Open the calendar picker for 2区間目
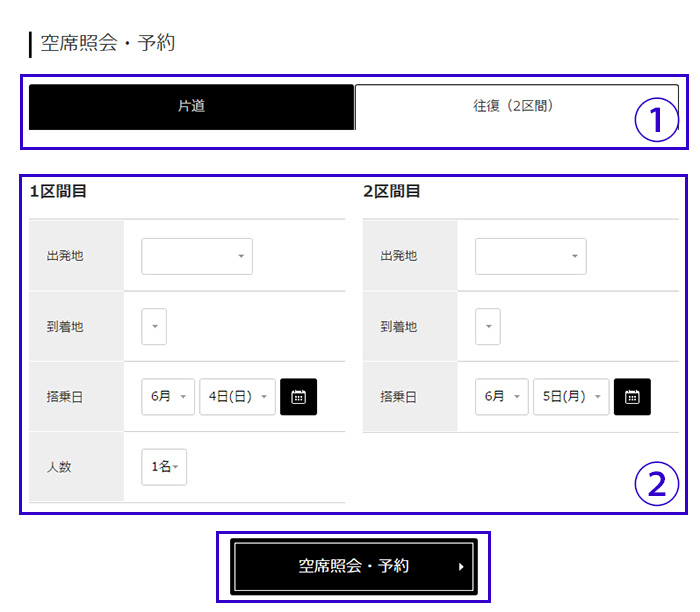The width and height of the screenshot is (700, 612). tap(632, 397)
